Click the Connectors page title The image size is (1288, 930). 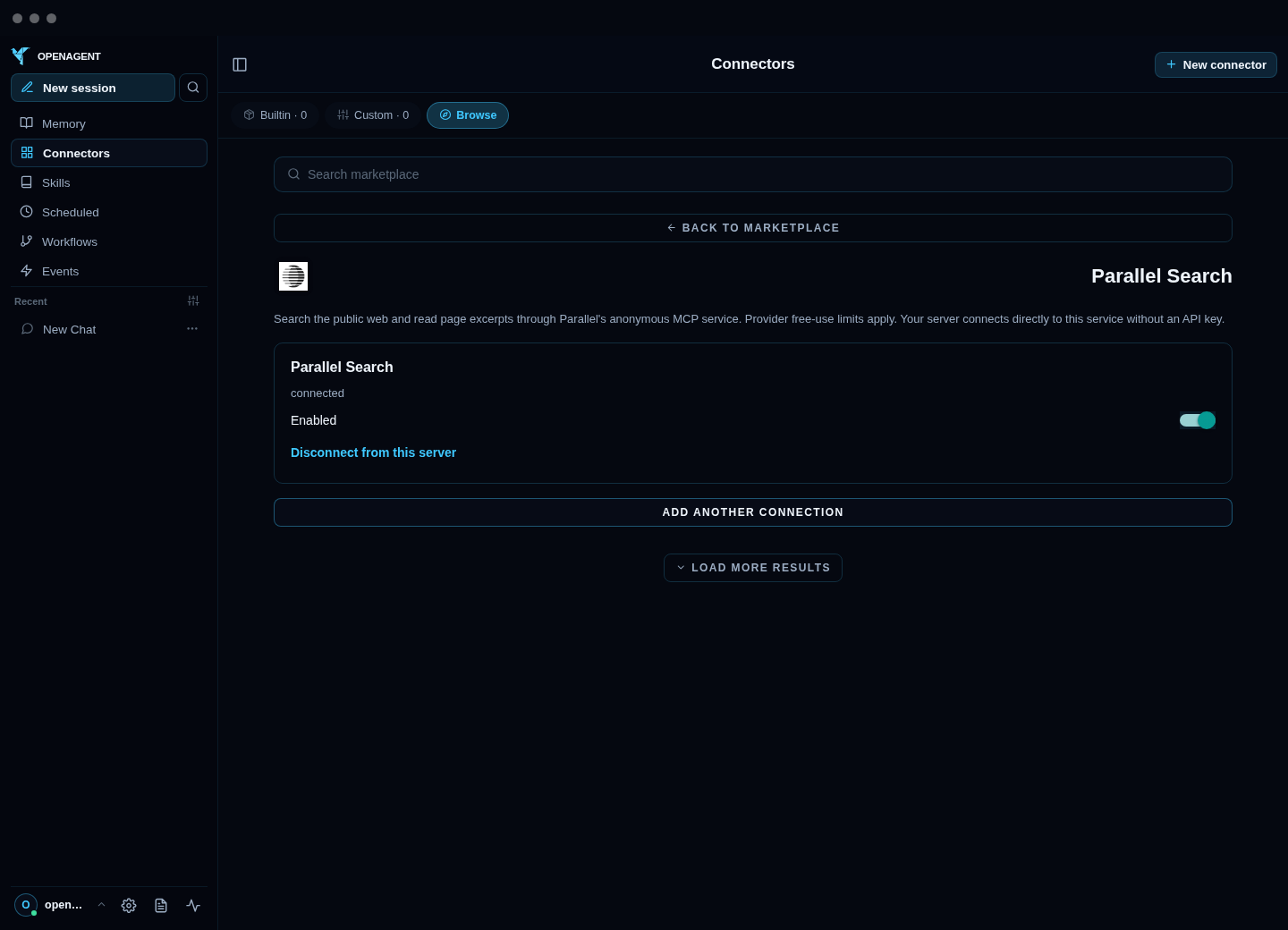tap(753, 64)
